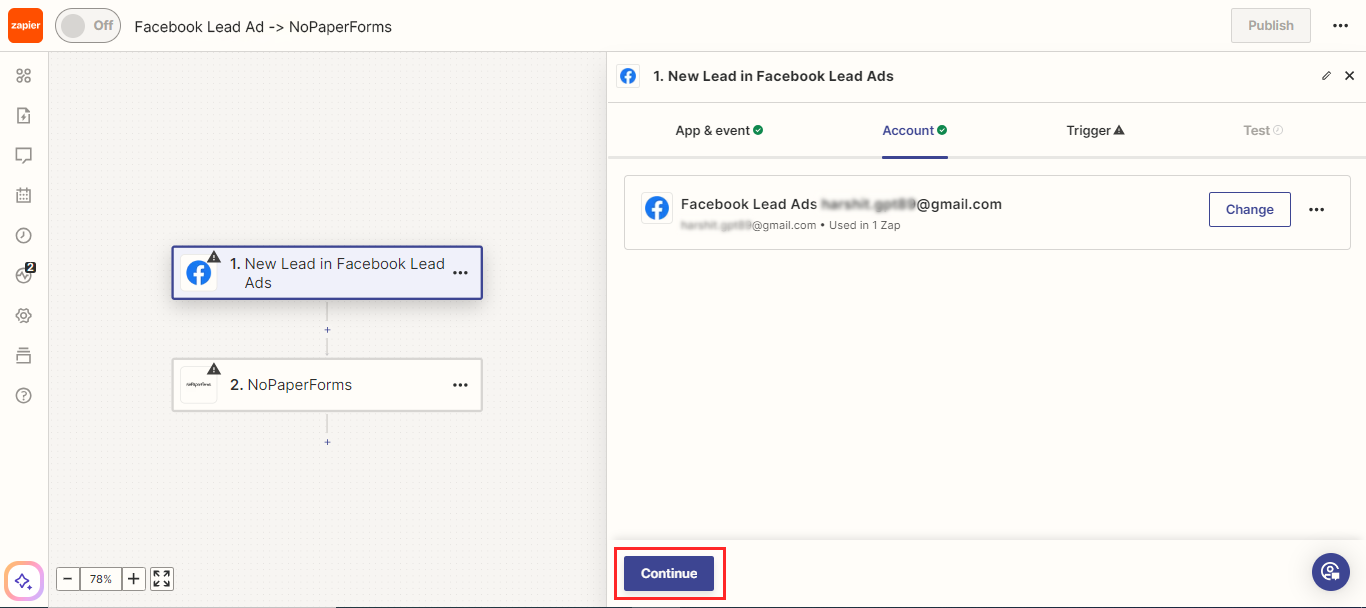The width and height of the screenshot is (1366, 608).
Task: Zoom in the canvas with plus
Action: 134,579
